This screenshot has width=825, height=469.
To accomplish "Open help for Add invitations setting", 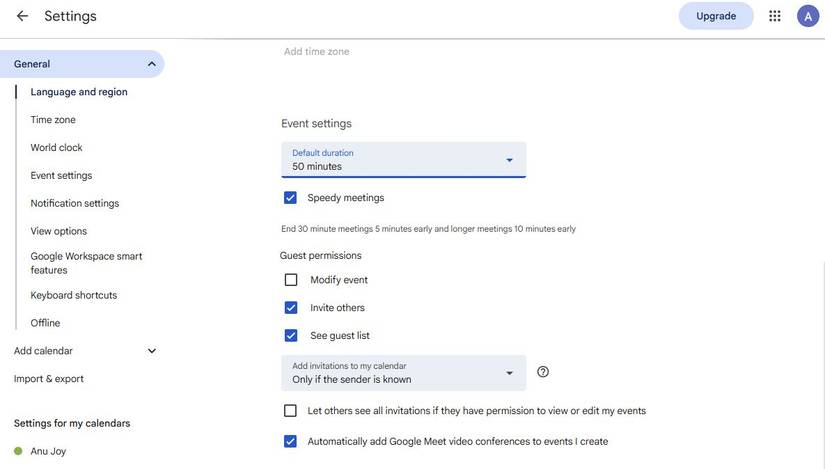I will (543, 372).
